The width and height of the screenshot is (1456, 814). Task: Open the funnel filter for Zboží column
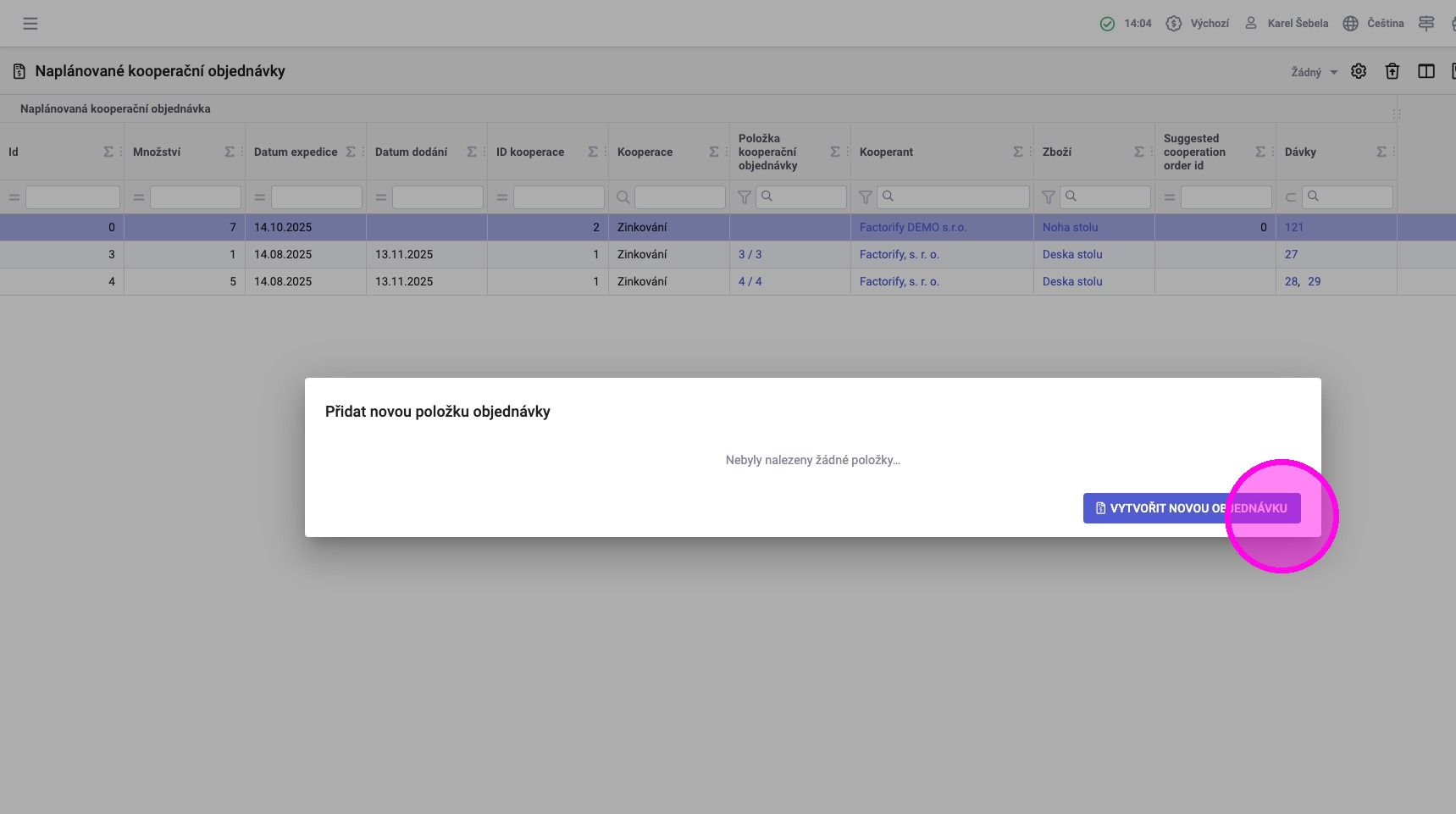1049,197
